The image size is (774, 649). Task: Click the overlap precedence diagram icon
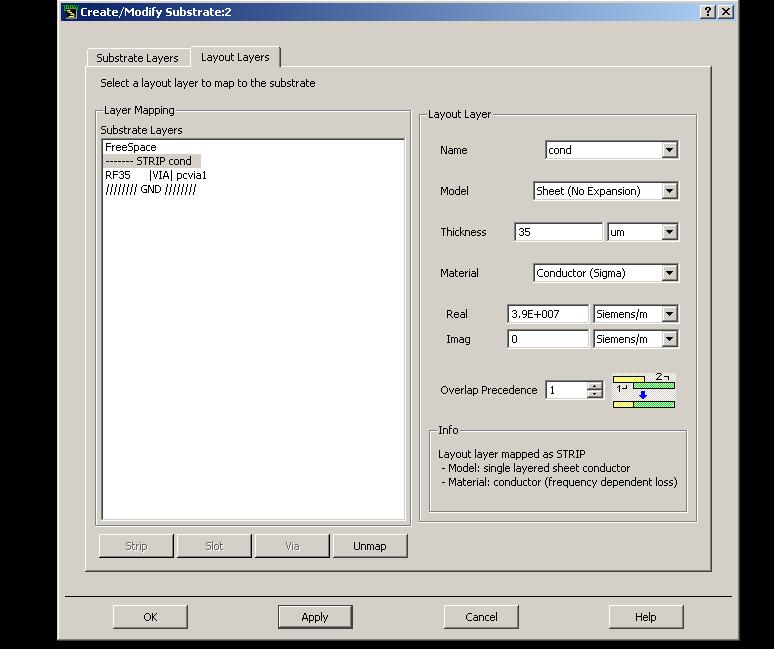643,391
